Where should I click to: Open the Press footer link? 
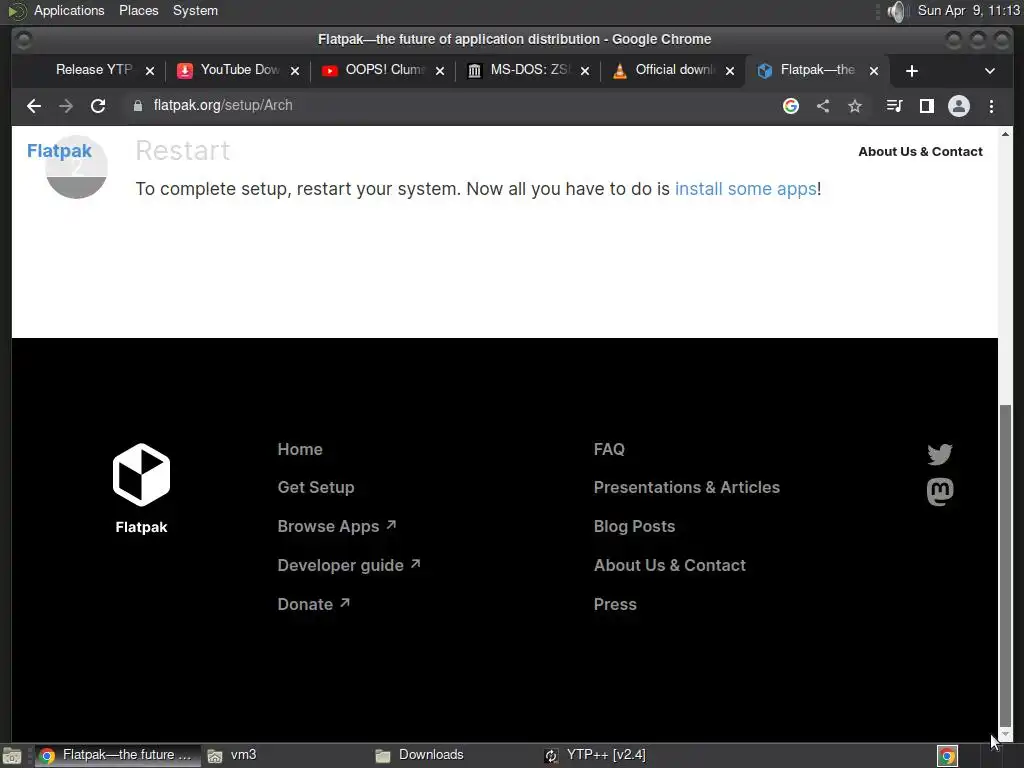[615, 604]
